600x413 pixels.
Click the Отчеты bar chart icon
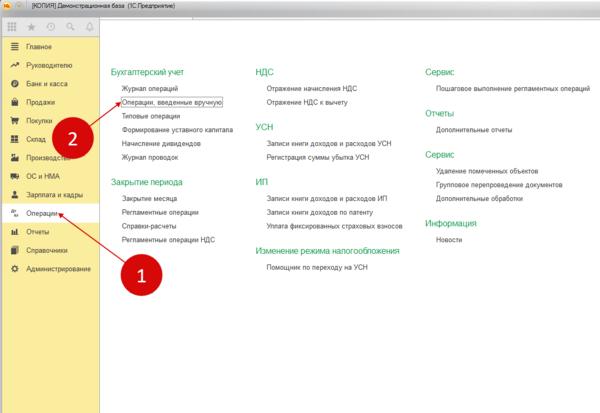14,232
